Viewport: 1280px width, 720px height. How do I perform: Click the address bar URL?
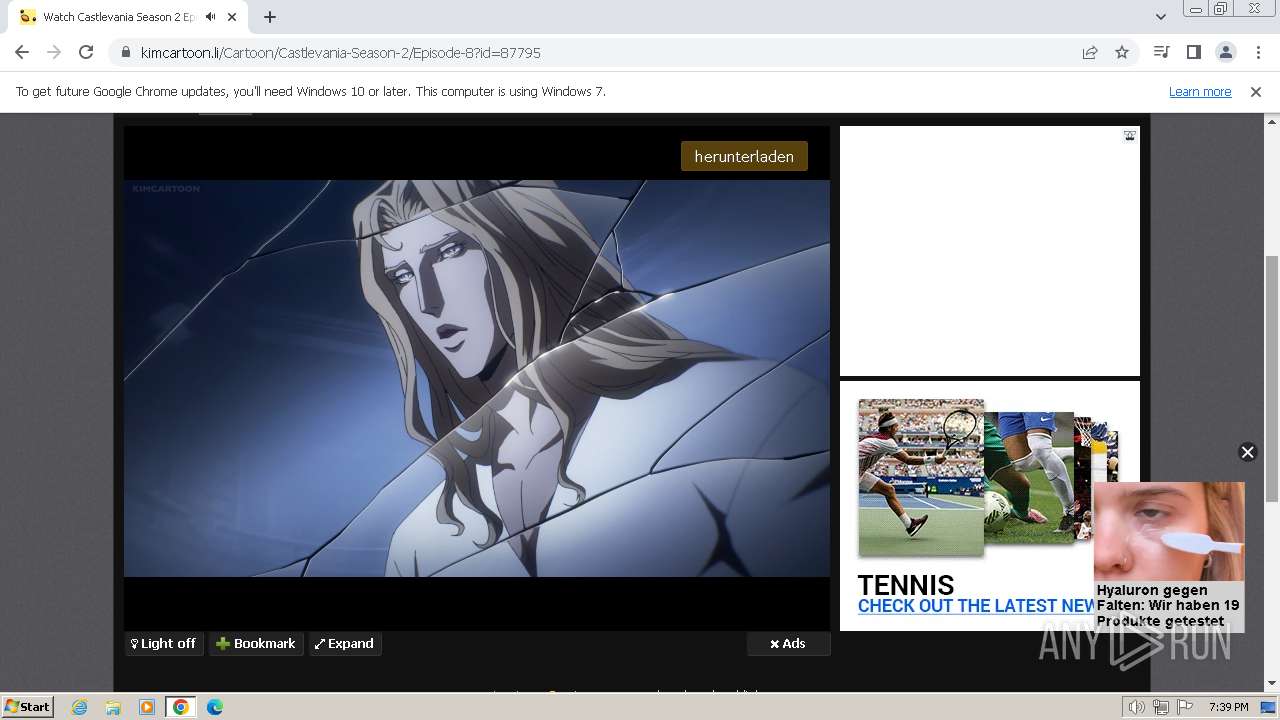341,53
